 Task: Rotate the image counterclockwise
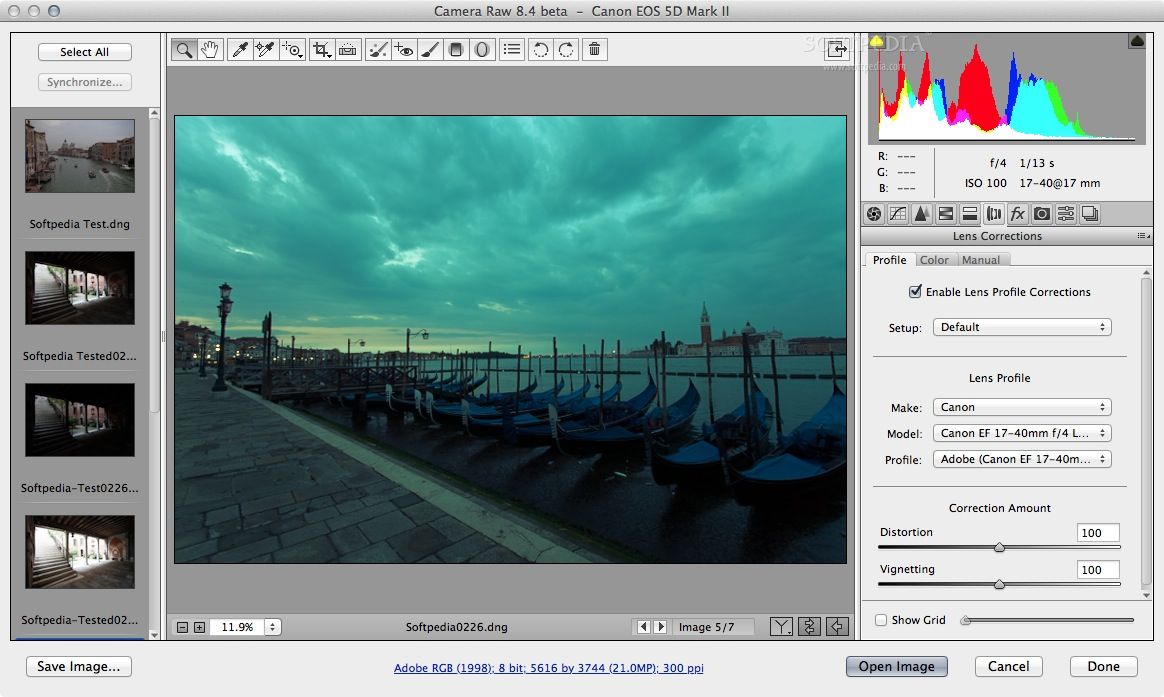pyautogui.click(x=539, y=48)
